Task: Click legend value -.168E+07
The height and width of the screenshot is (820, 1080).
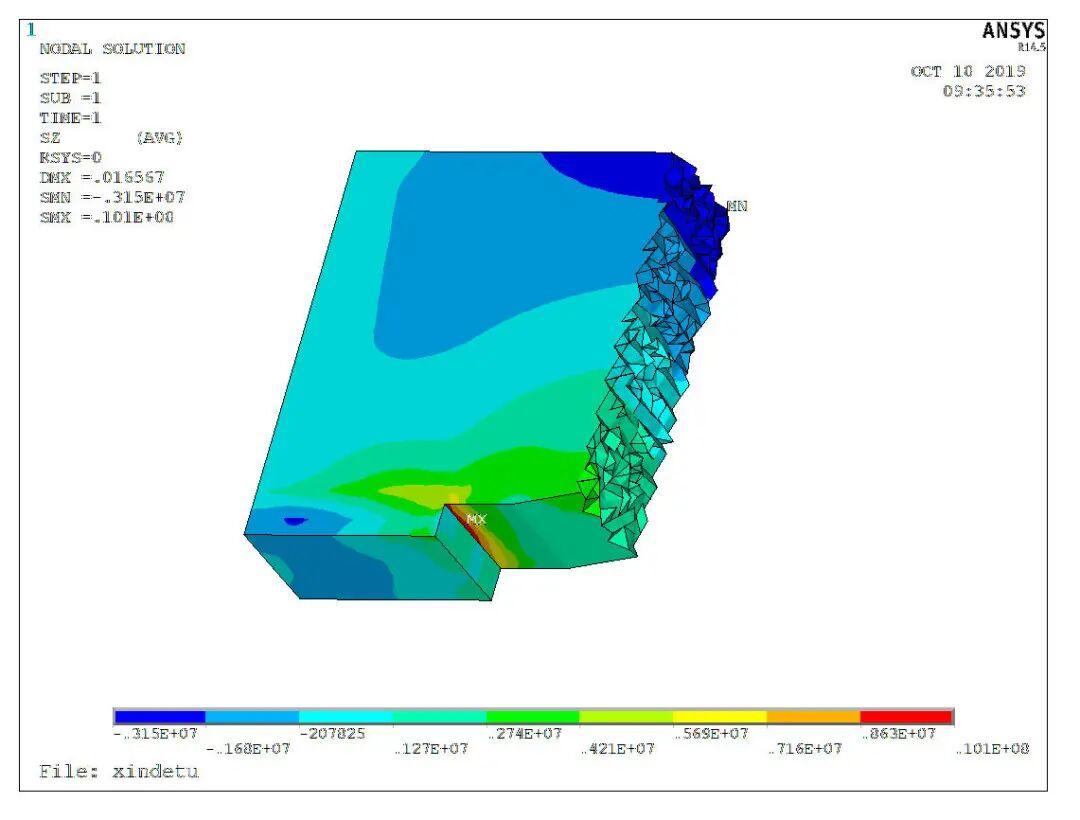Action: click(x=248, y=748)
